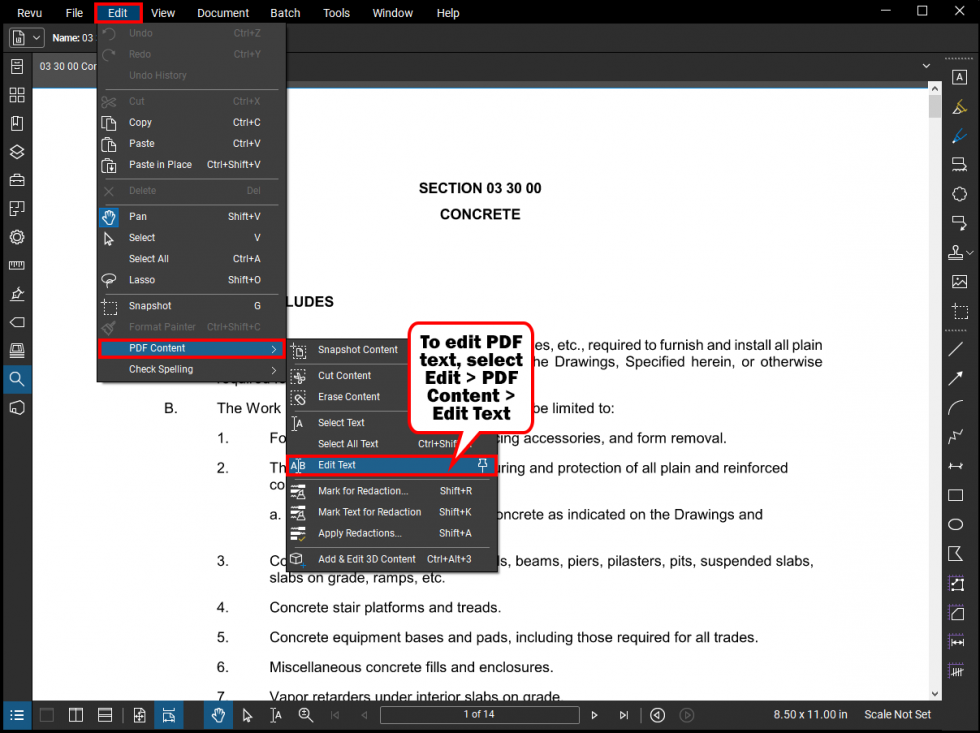Click the page number field
Viewport: 980px width, 733px height.
(479, 715)
